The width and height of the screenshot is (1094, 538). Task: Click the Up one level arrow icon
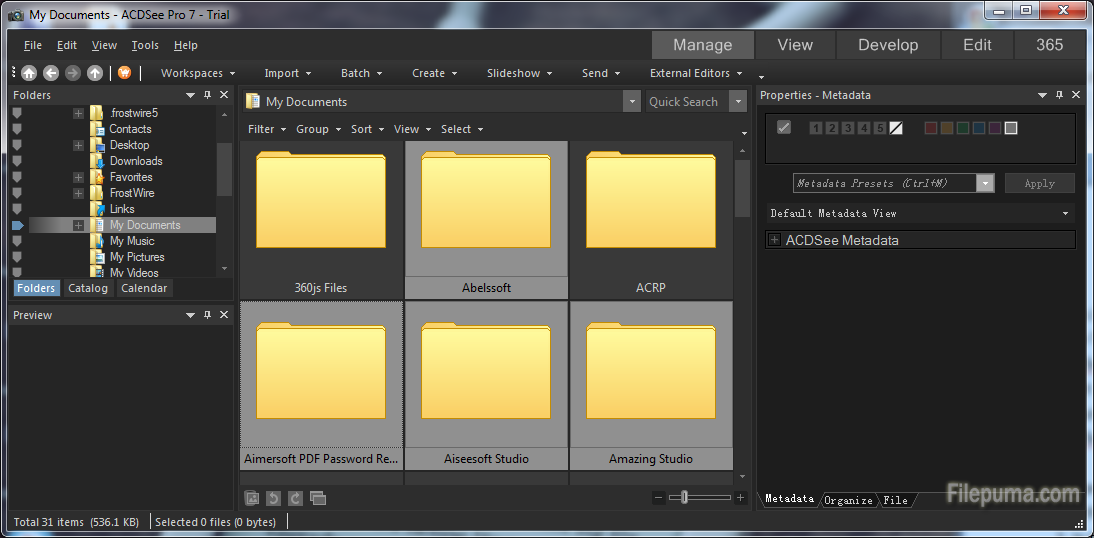coord(95,73)
